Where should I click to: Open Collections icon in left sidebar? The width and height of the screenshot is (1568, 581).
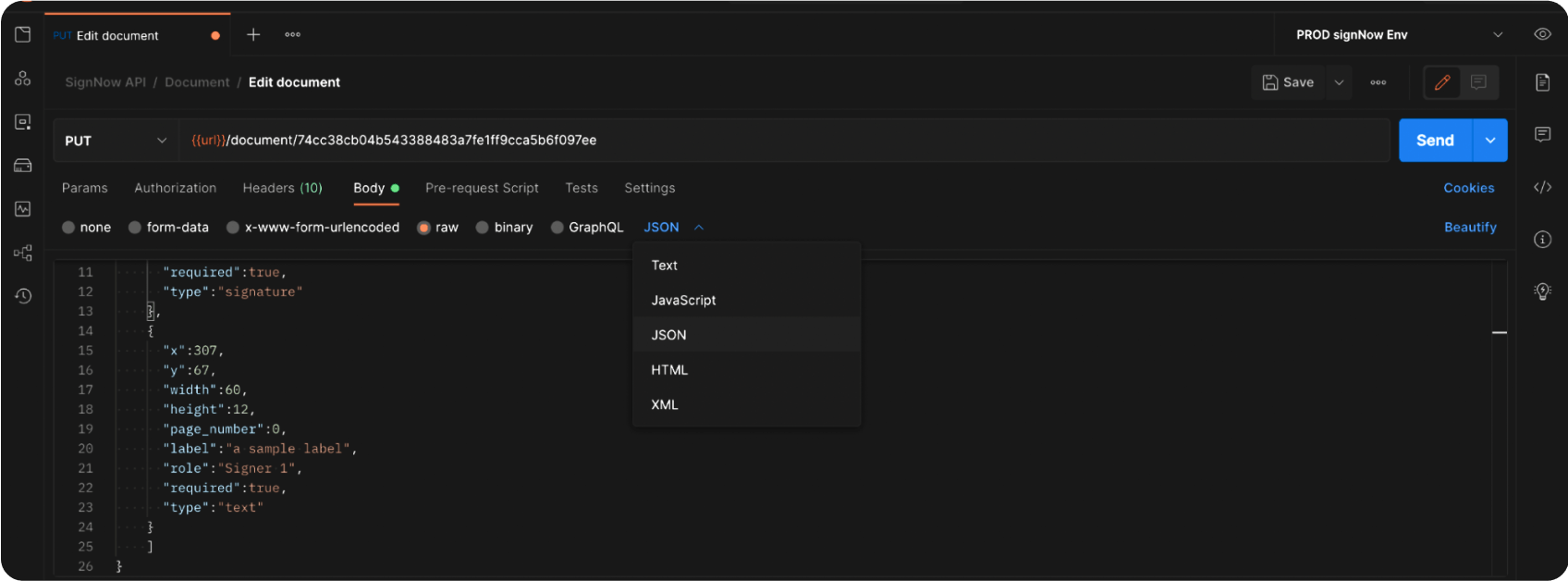tap(23, 35)
